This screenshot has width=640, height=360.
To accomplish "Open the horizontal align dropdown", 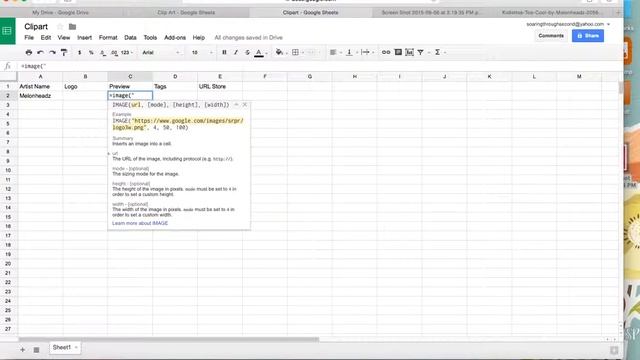I will pyautogui.click(x=335, y=52).
